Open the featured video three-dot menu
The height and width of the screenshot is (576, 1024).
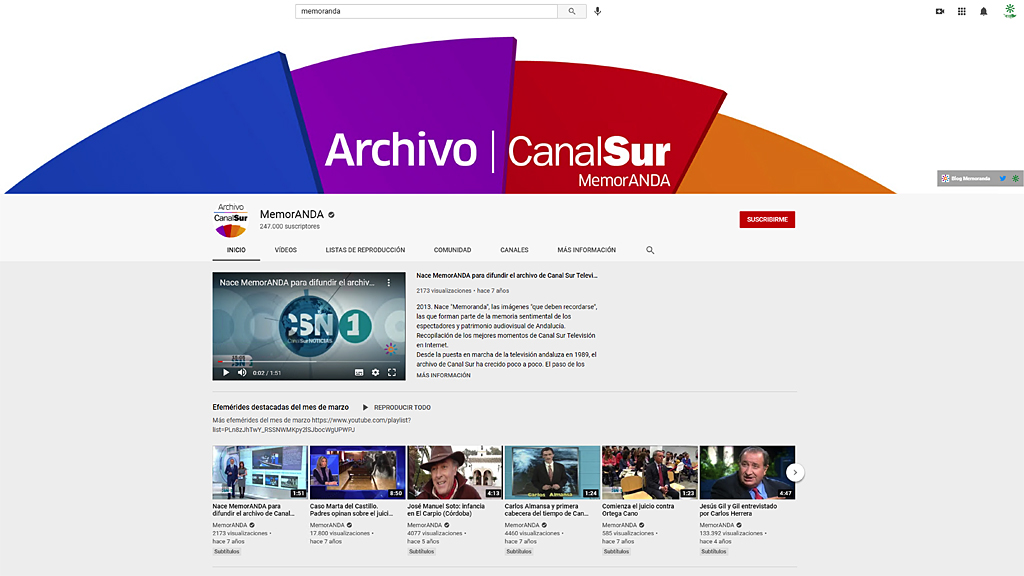pos(389,283)
